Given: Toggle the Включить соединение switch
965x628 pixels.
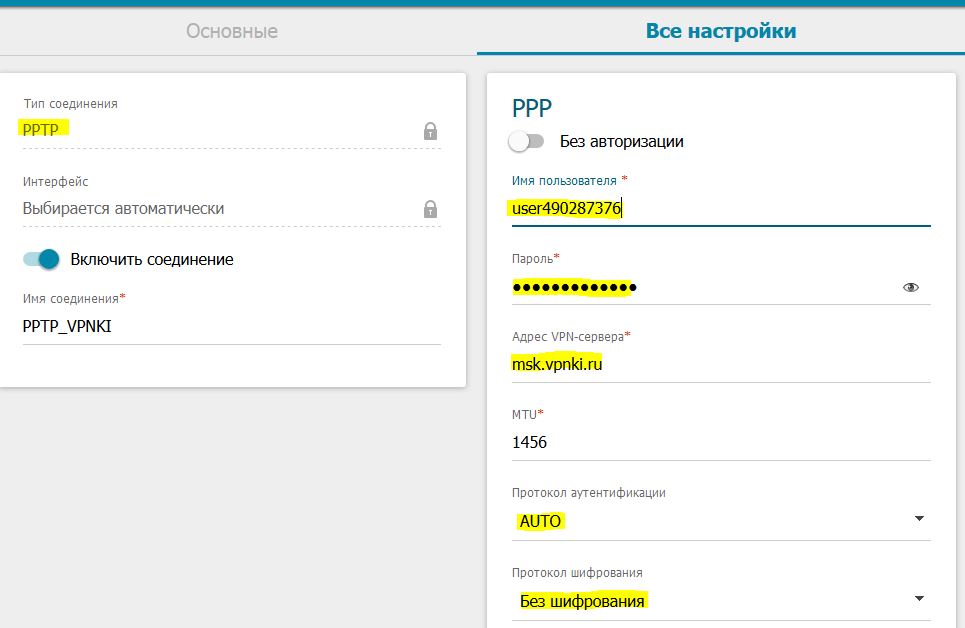Looking at the screenshot, I should pos(41,259).
